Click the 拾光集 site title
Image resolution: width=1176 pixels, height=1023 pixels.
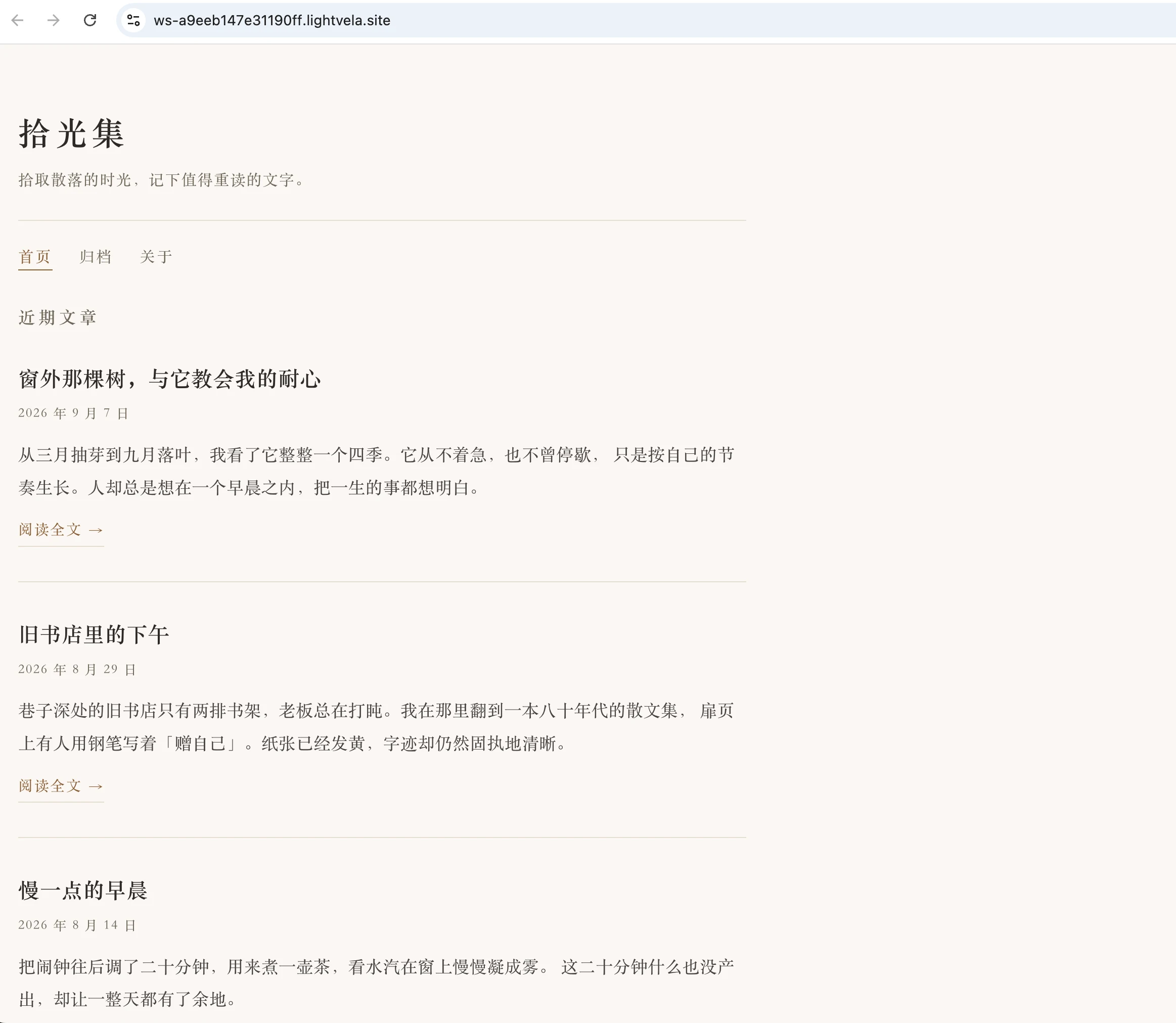click(x=71, y=134)
